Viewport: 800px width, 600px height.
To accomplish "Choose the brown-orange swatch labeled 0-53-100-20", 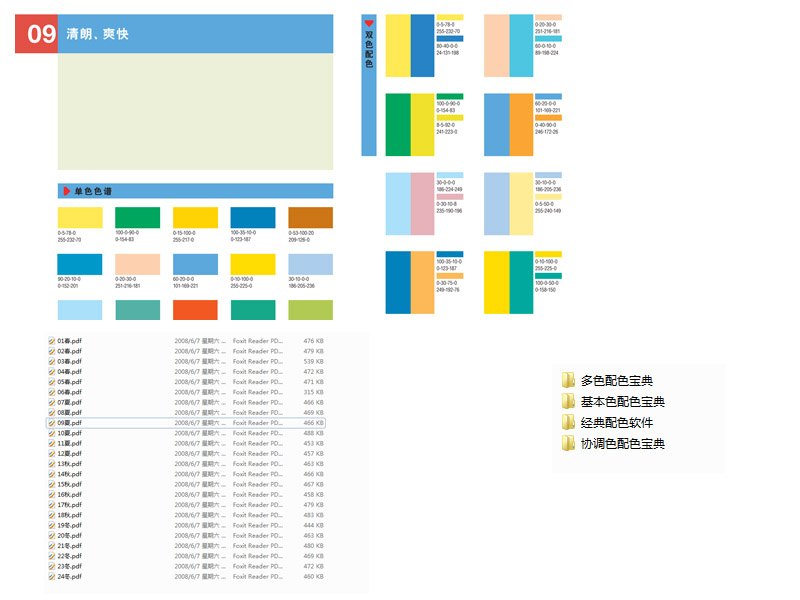I will point(311,217).
